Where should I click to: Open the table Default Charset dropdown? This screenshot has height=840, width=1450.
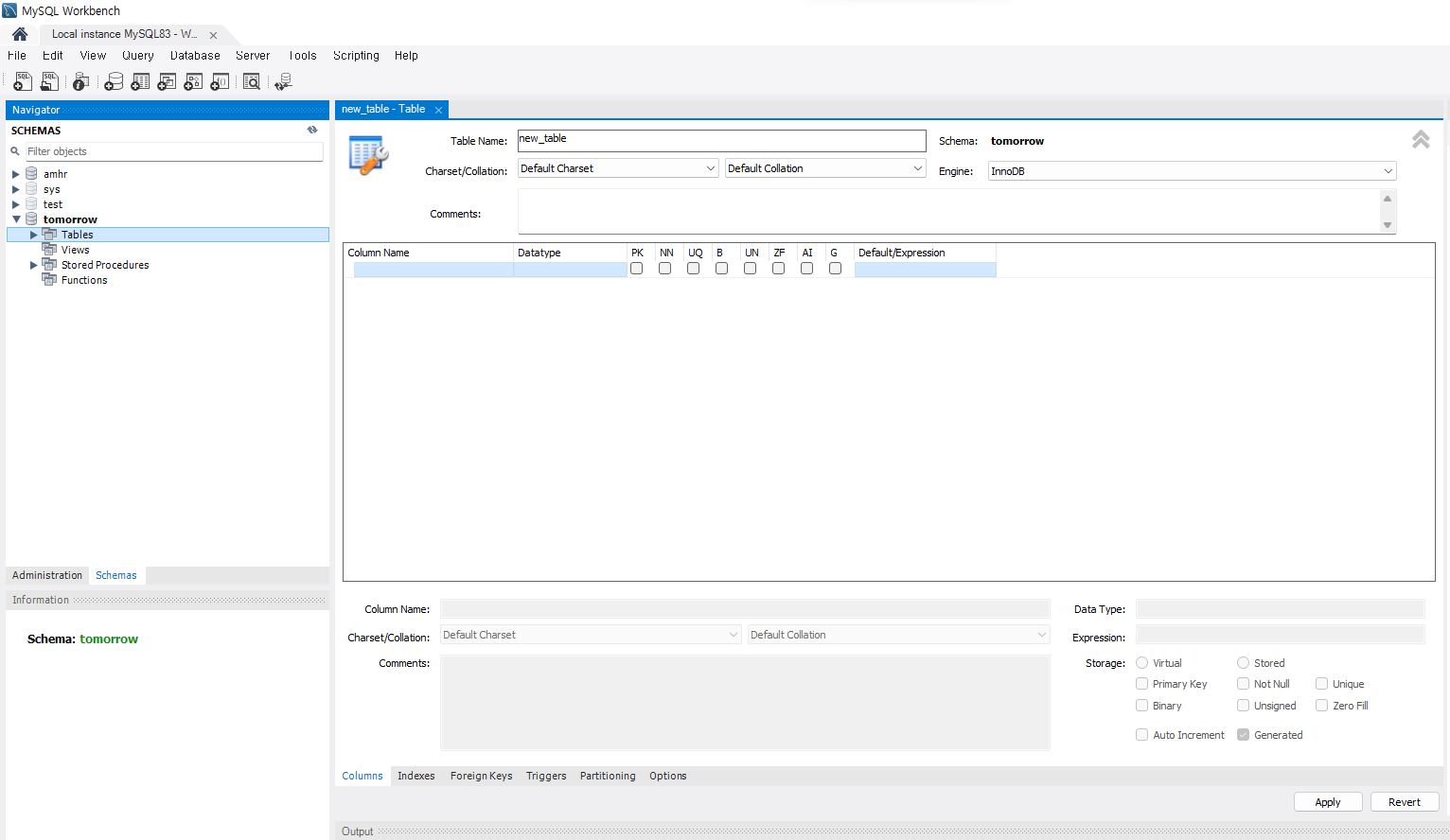coord(619,168)
